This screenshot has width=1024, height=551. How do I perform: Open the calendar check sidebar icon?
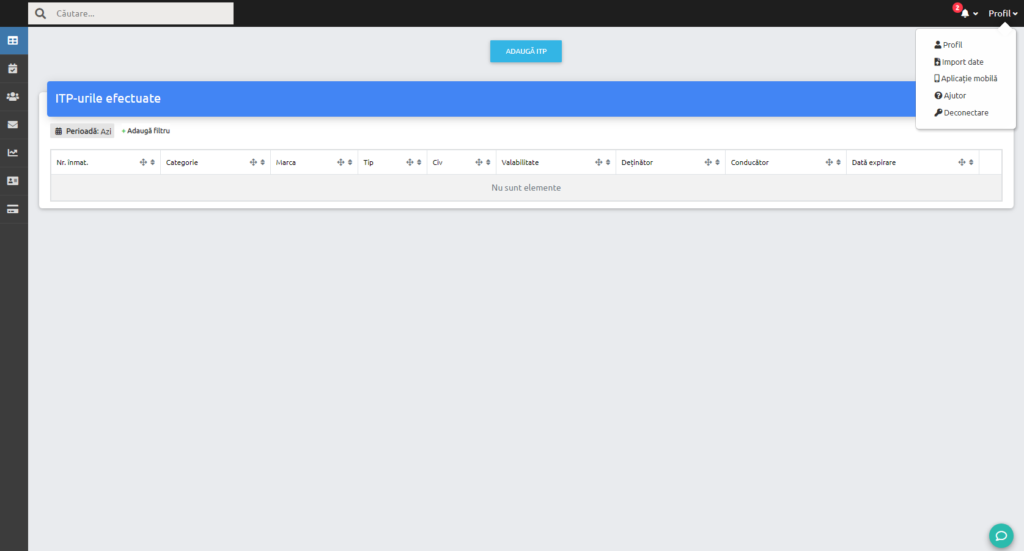tap(12, 69)
